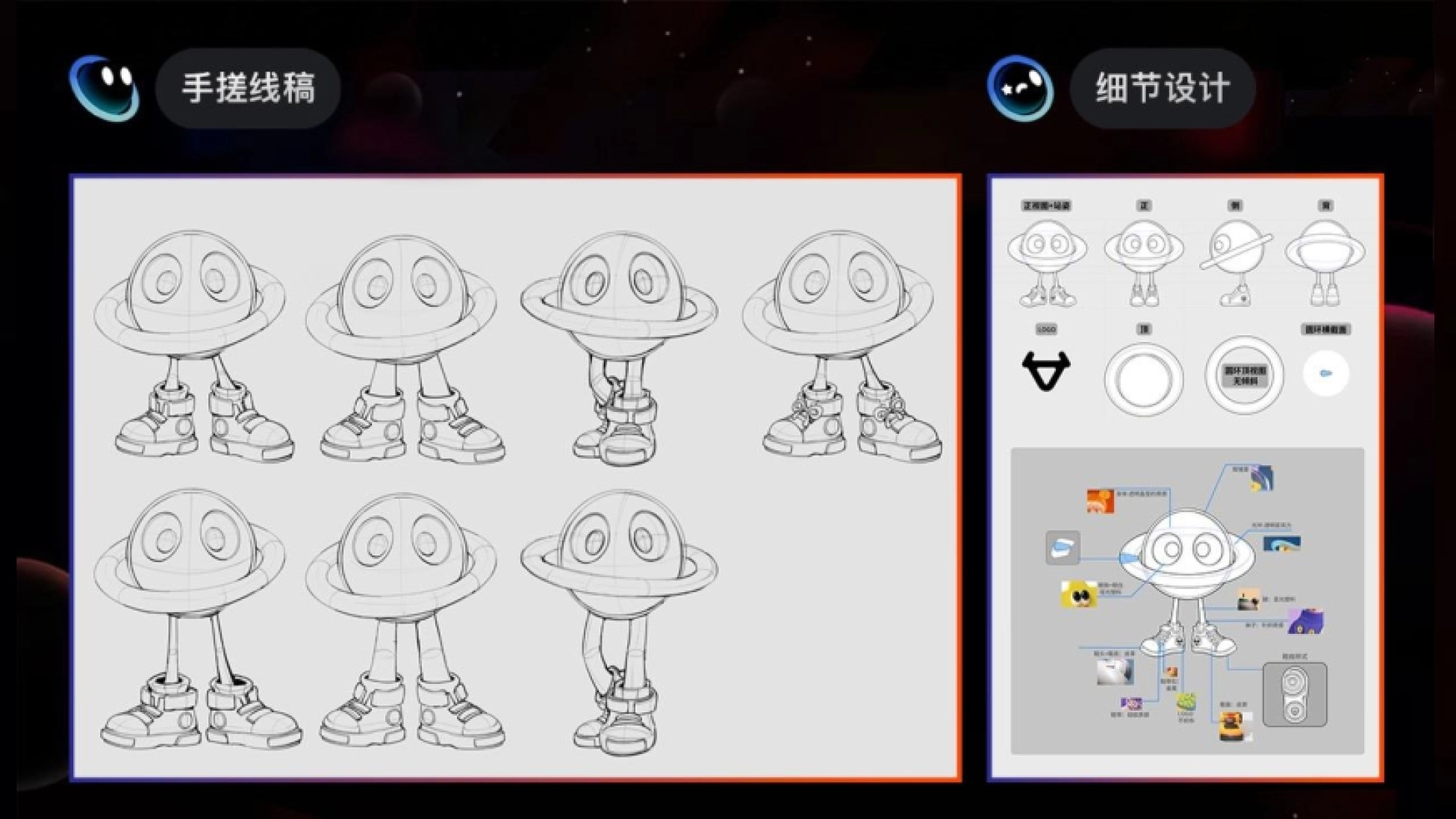This screenshot has height=819, width=1456.
Task: Open the blue swirl reference image
Action: coord(1261,478)
